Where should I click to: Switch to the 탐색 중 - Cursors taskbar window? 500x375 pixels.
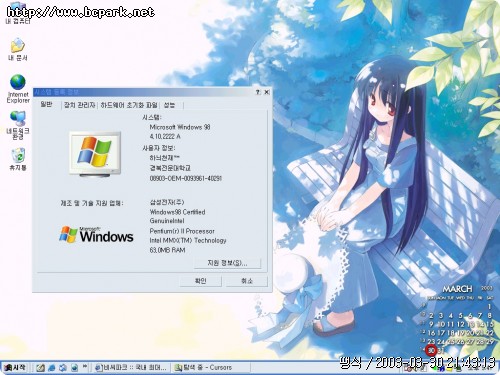click(211, 368)
